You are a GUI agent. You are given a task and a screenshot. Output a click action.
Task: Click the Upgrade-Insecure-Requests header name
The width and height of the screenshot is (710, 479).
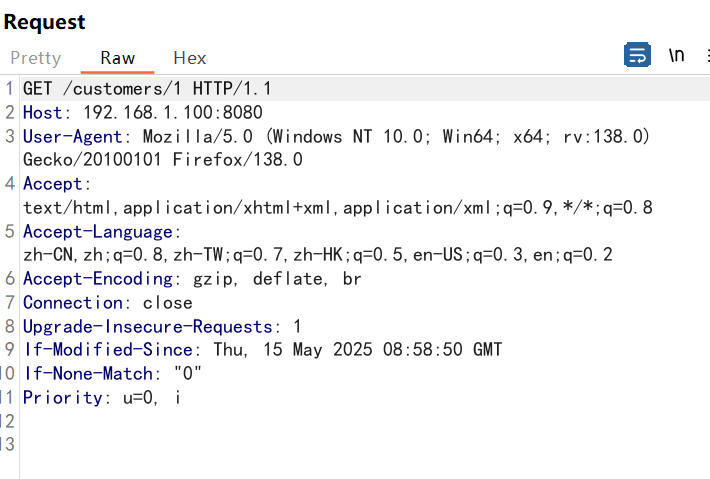coord(148,326)
